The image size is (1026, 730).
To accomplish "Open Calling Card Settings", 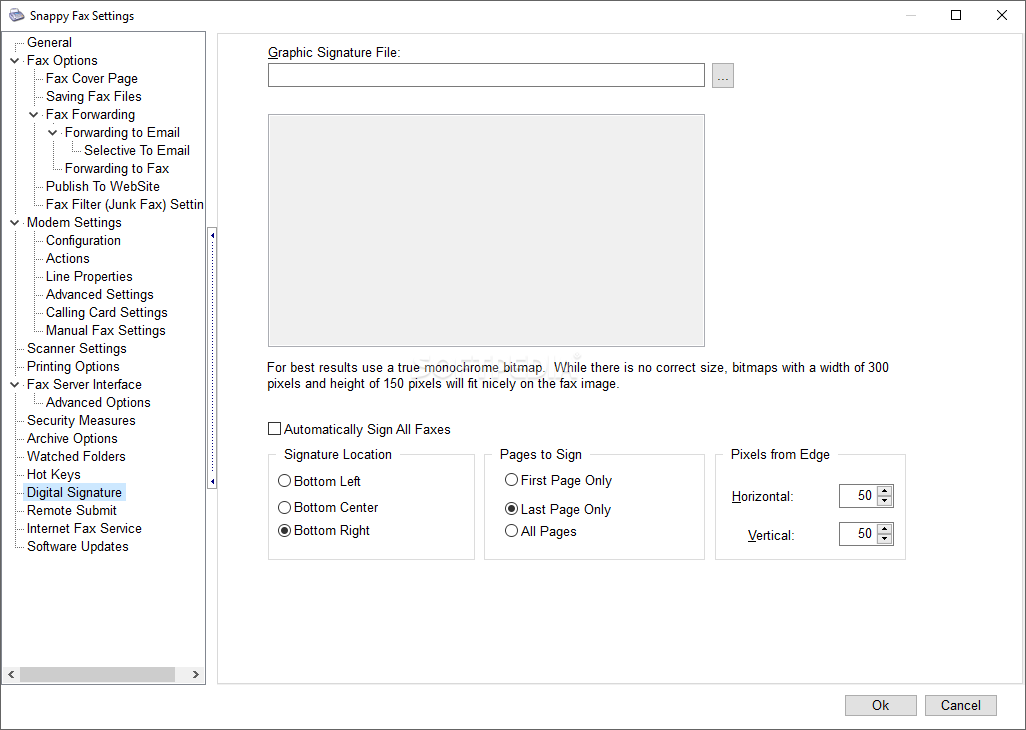I will point(107,312).
